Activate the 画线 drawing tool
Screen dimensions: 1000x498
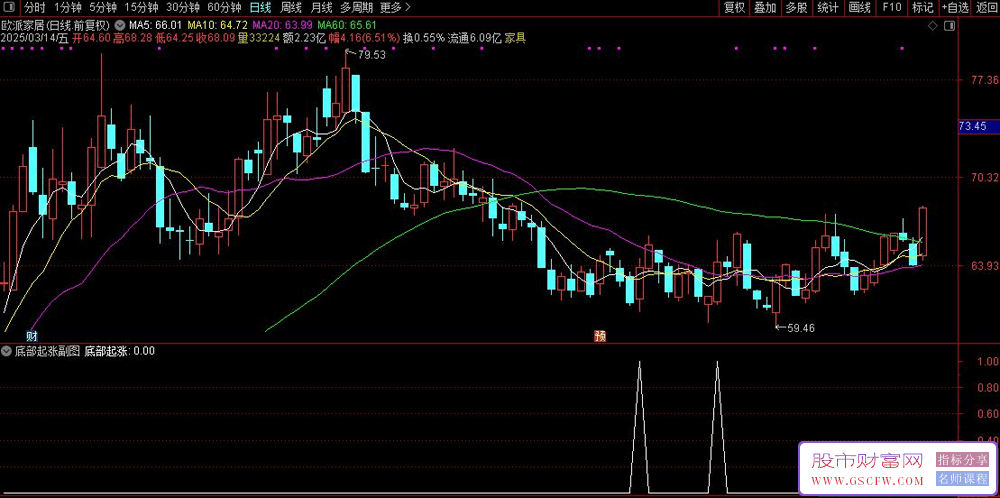click(x=859, y=8)
